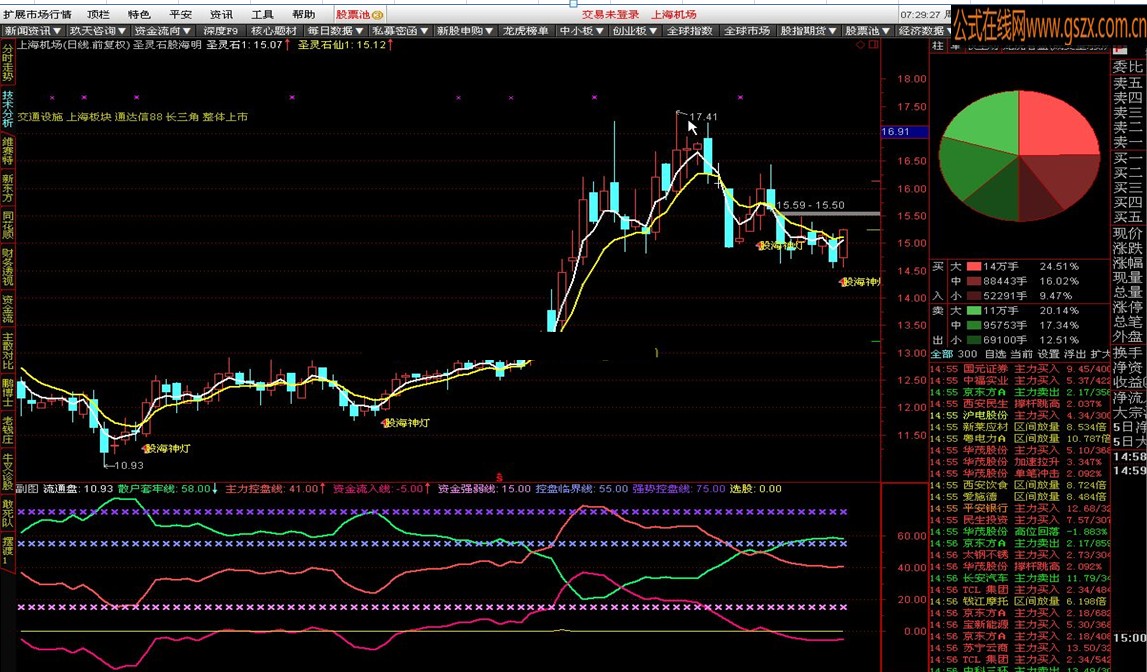Open the 设置 option in alerts panel
The image size is (1147, 672).
coord(1048,354)
